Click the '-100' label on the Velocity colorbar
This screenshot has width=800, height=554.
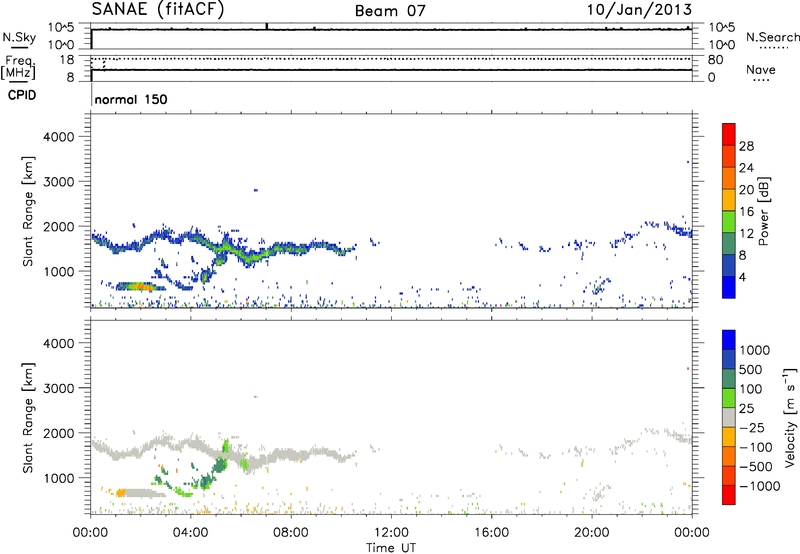[x=756, y=447]
